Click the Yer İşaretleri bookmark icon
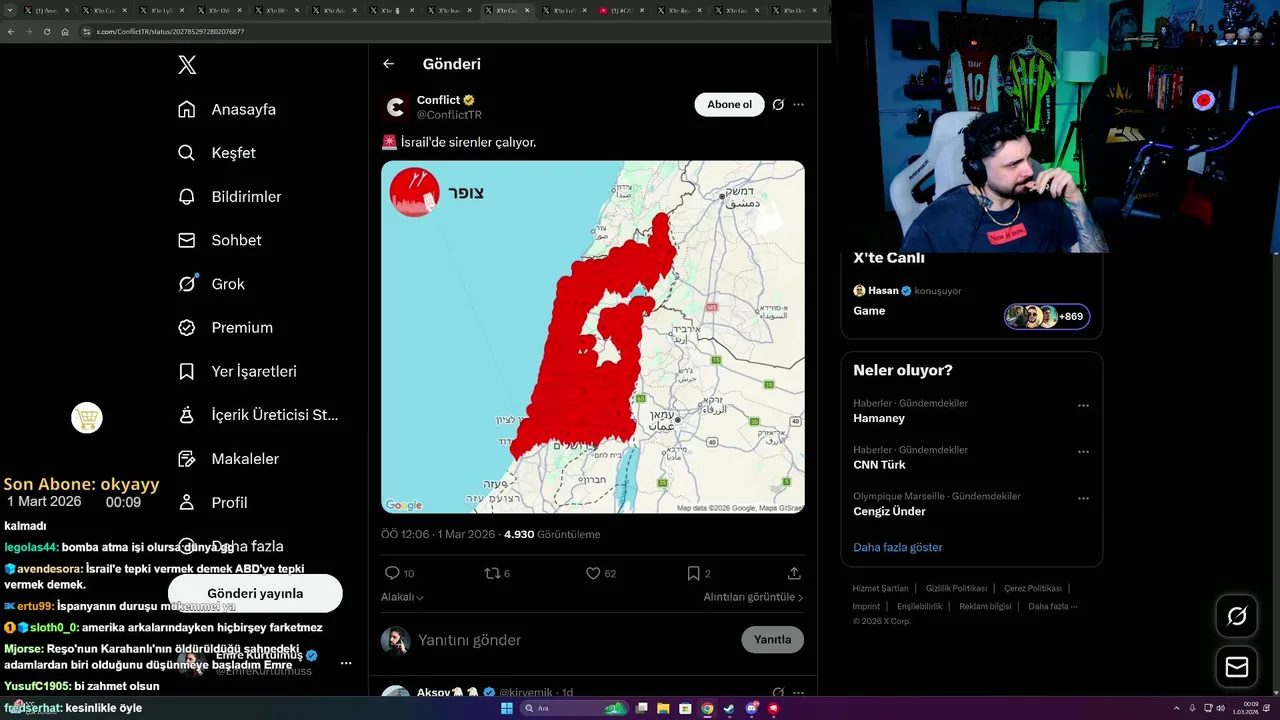Screen dimensions: 1280x720 (x=187, y=371)
